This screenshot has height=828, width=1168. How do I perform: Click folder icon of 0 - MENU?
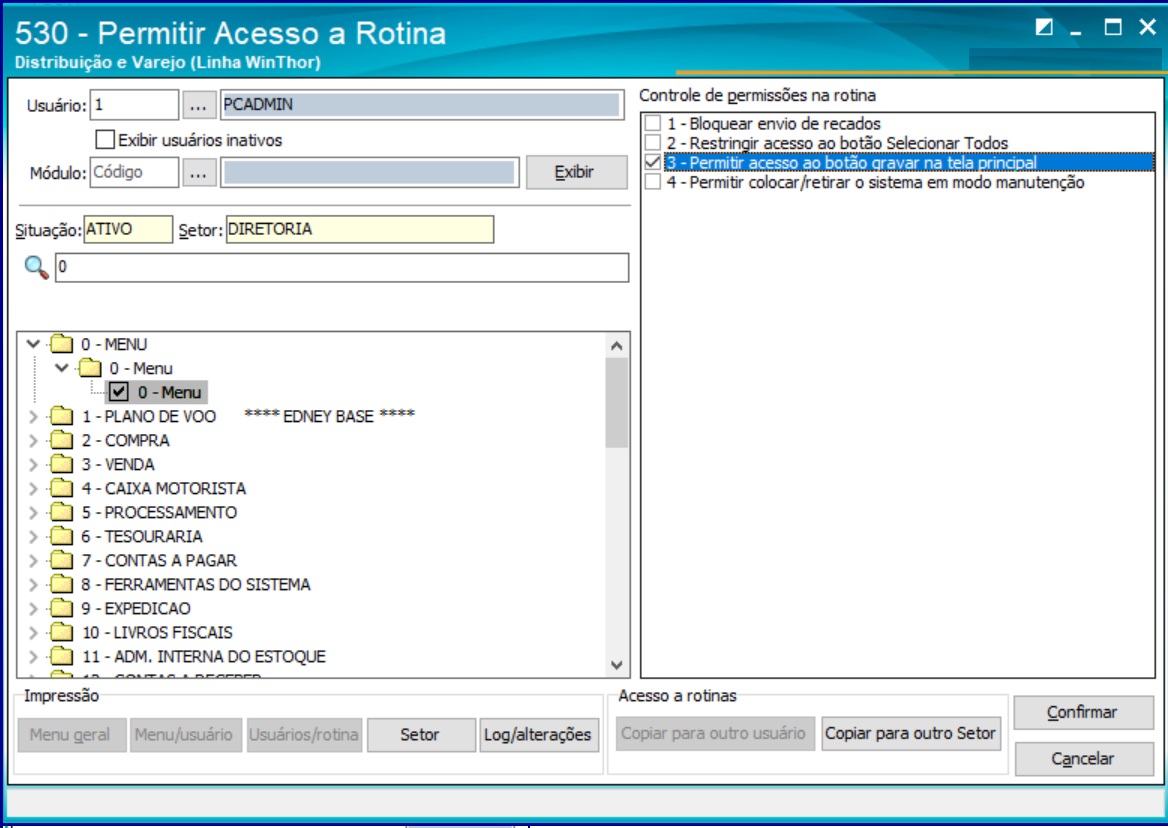coord(61,344)
